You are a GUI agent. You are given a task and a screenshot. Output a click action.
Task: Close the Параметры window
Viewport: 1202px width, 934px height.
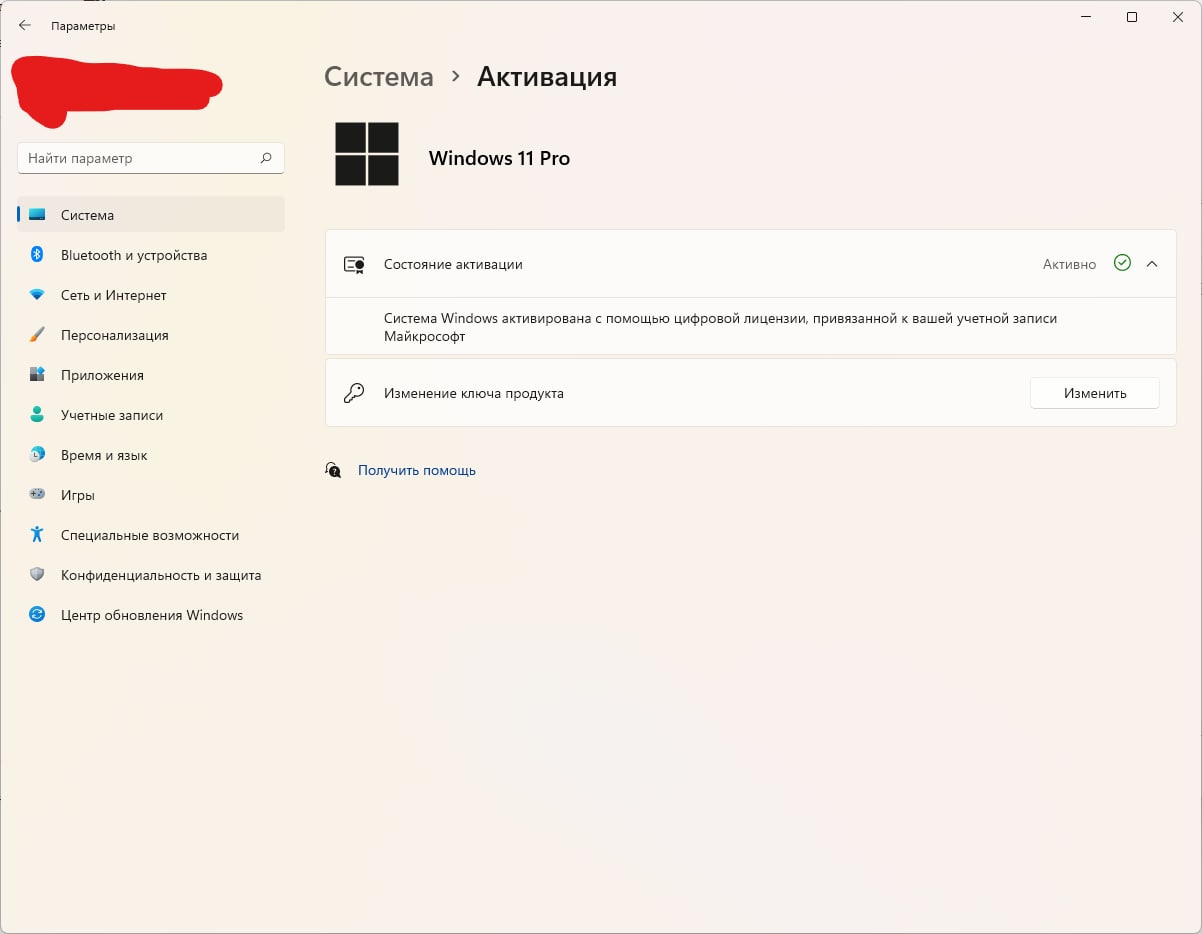(1177, 17)
